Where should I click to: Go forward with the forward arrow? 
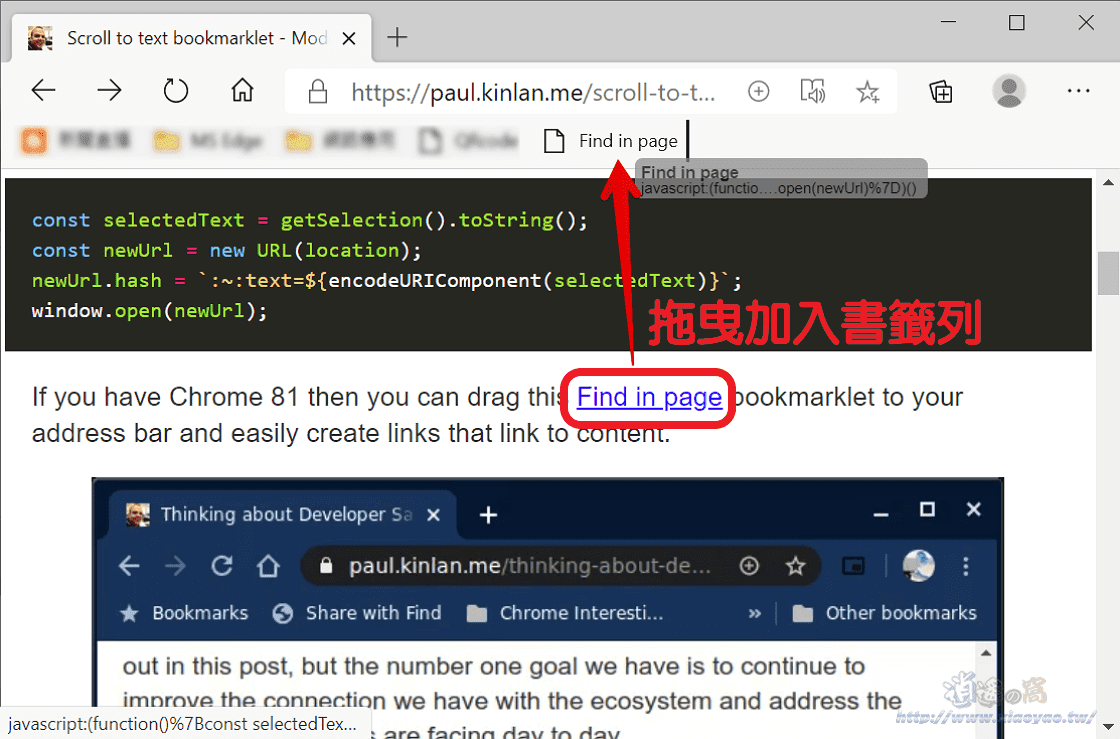(x=109, y=91)
